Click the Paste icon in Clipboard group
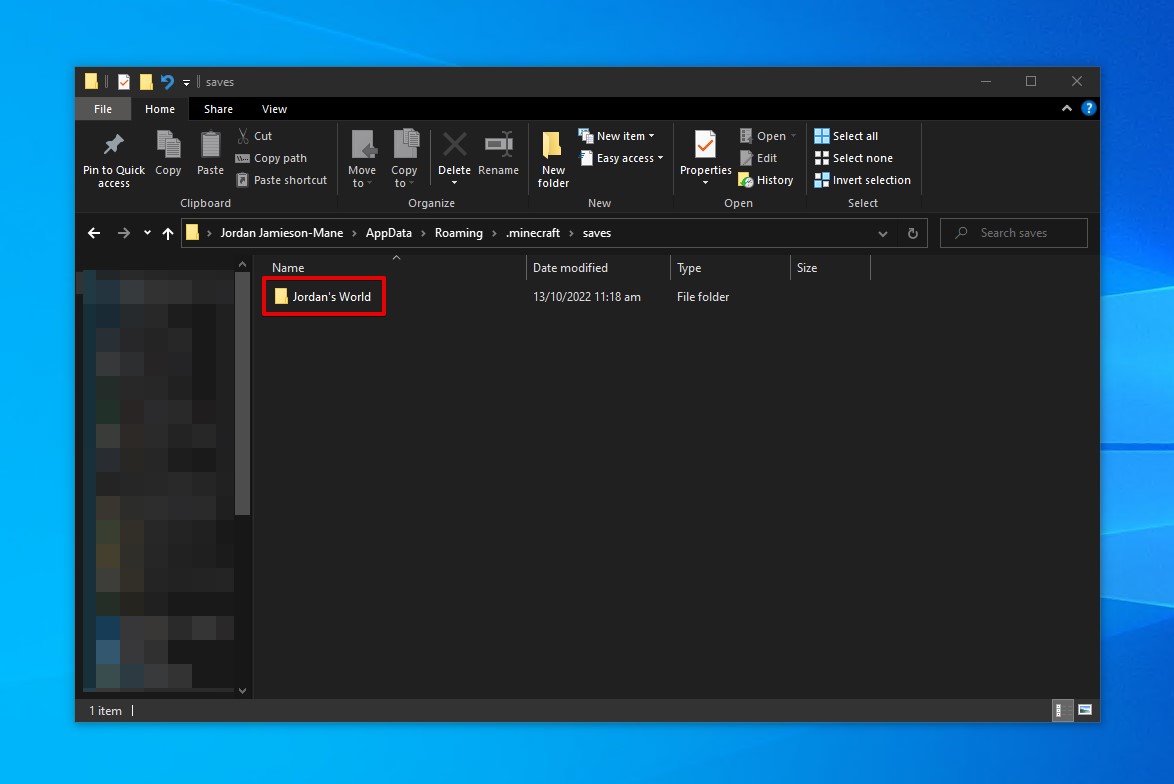 tap(210, 146)
